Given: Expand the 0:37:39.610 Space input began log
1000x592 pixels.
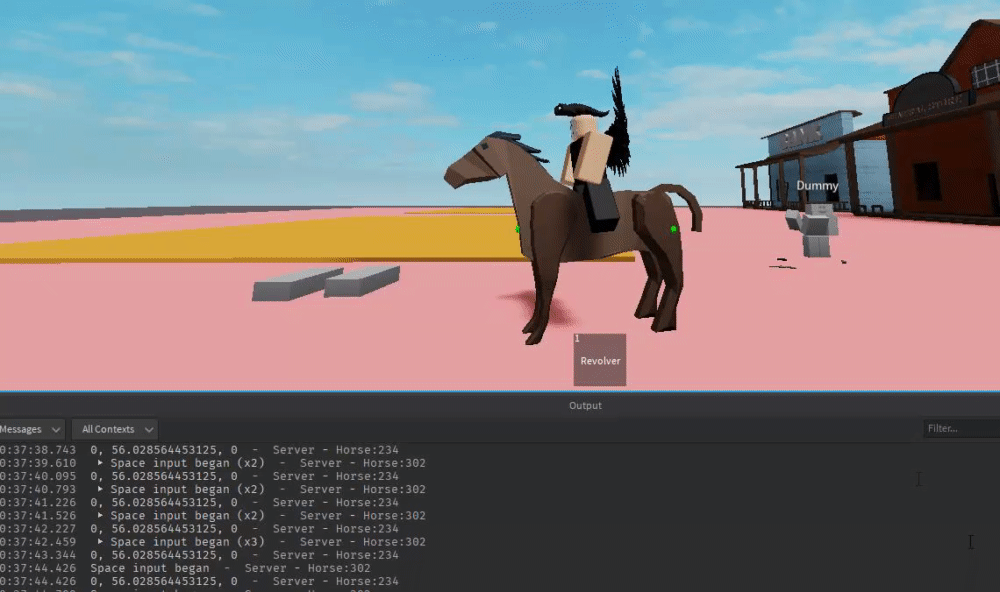Looking at the screenshot, I should 100,462.
